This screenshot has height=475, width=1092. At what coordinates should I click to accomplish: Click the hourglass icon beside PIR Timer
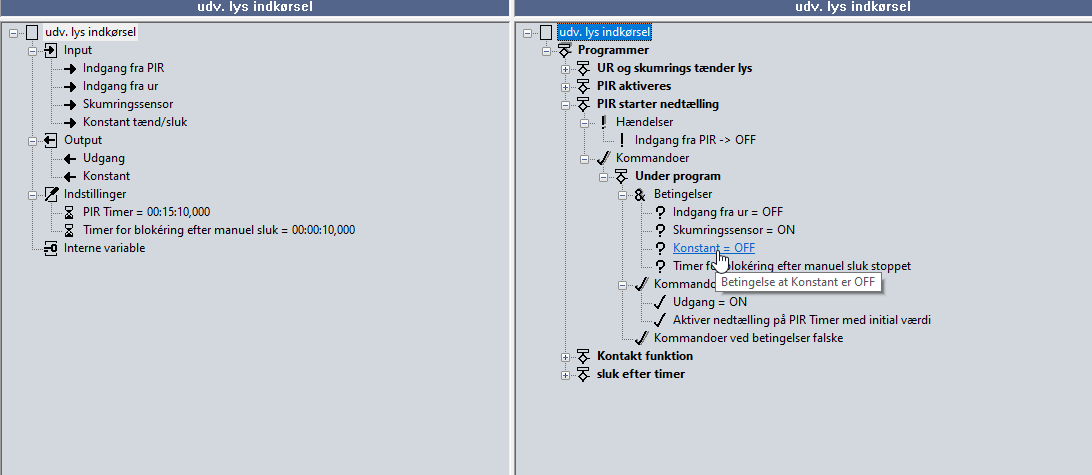pos(69,212)
